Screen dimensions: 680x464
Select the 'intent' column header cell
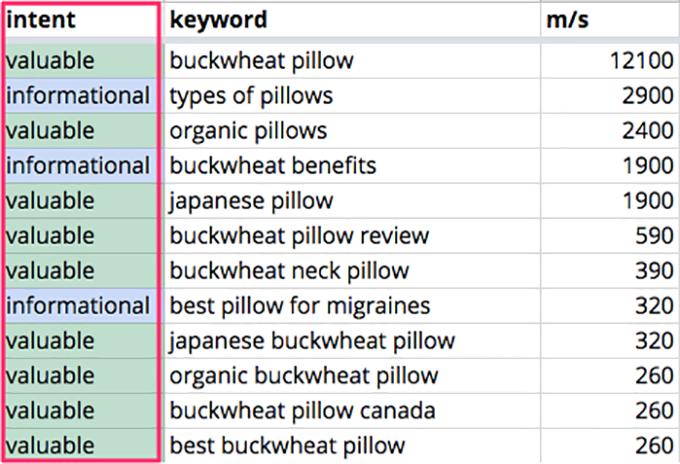(x=81, y=20)
